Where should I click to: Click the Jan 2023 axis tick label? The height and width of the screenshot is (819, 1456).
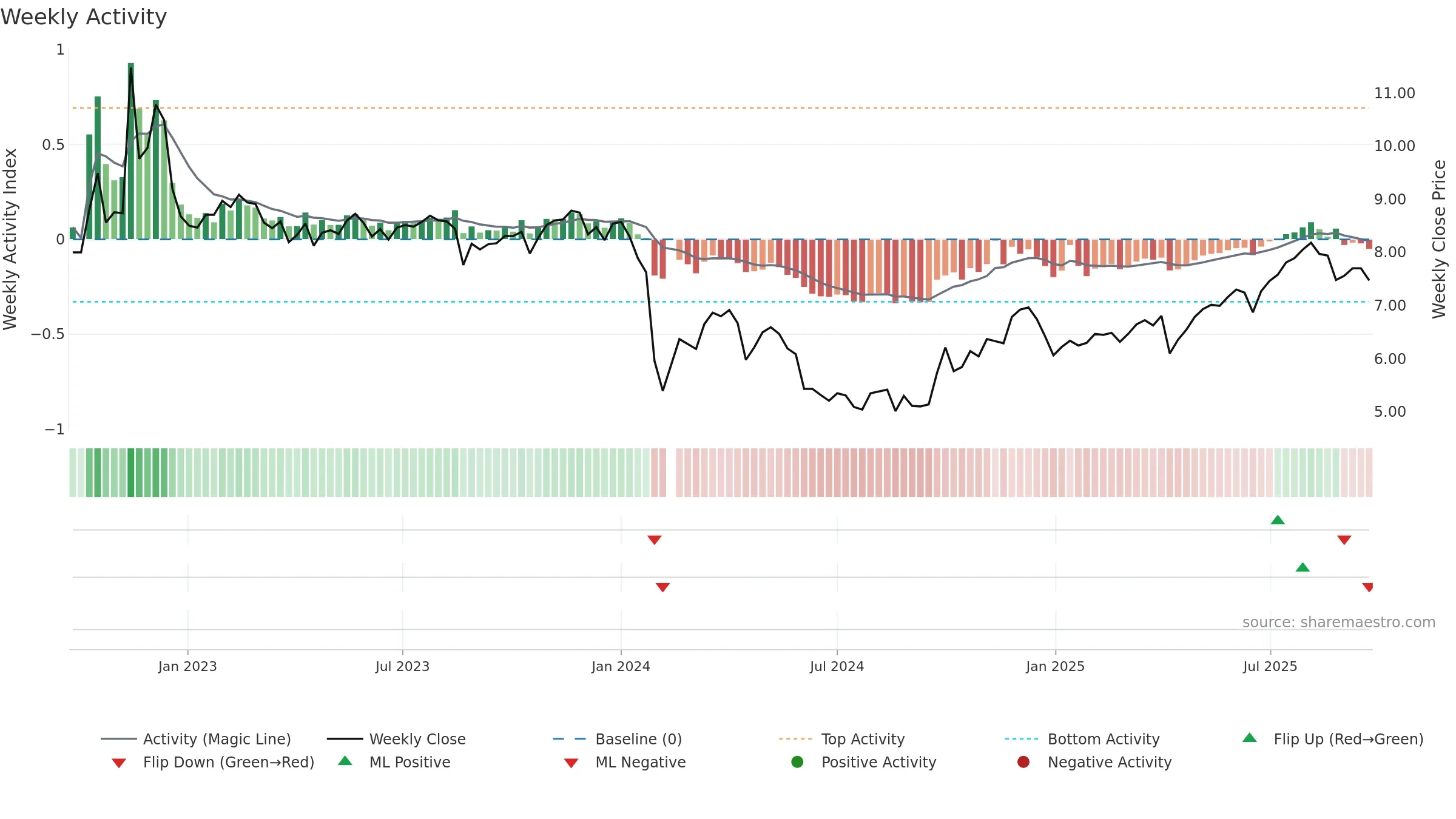click(x=187, y=666)
